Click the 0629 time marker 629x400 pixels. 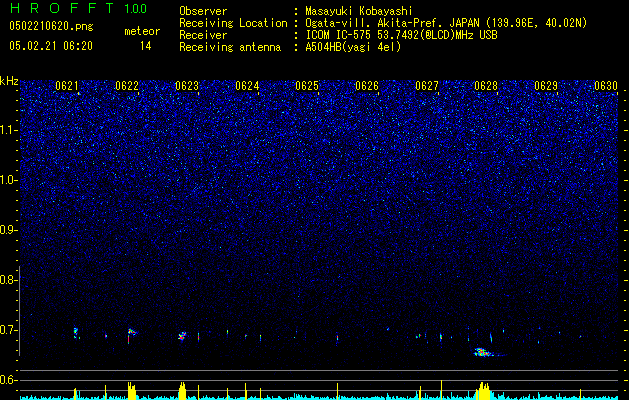pos(546,86)
